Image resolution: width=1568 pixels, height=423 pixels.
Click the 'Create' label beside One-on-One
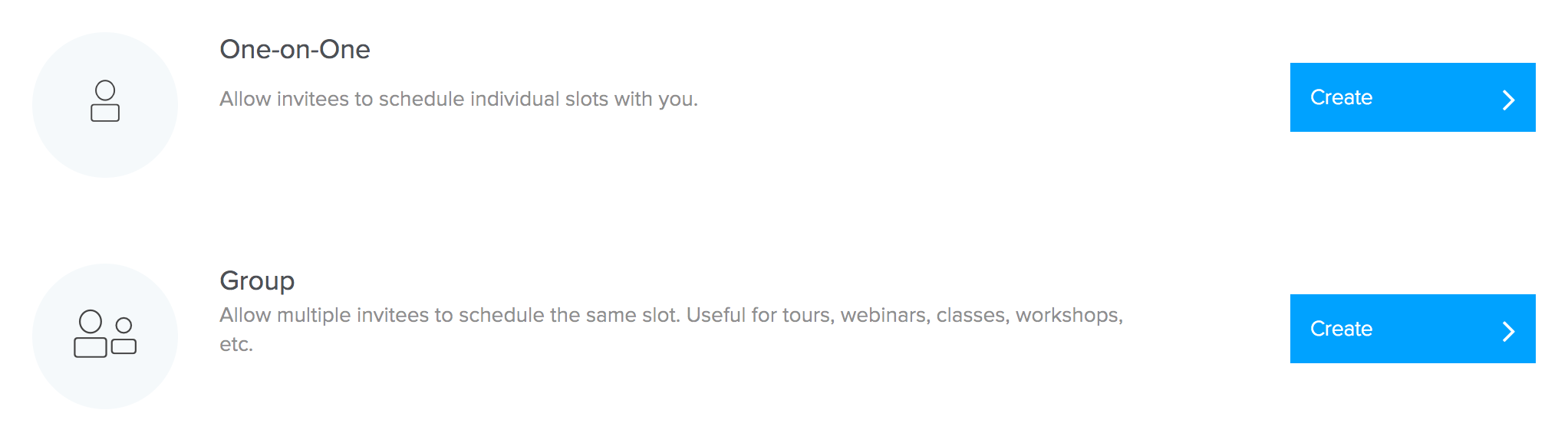coord(1341,97)
